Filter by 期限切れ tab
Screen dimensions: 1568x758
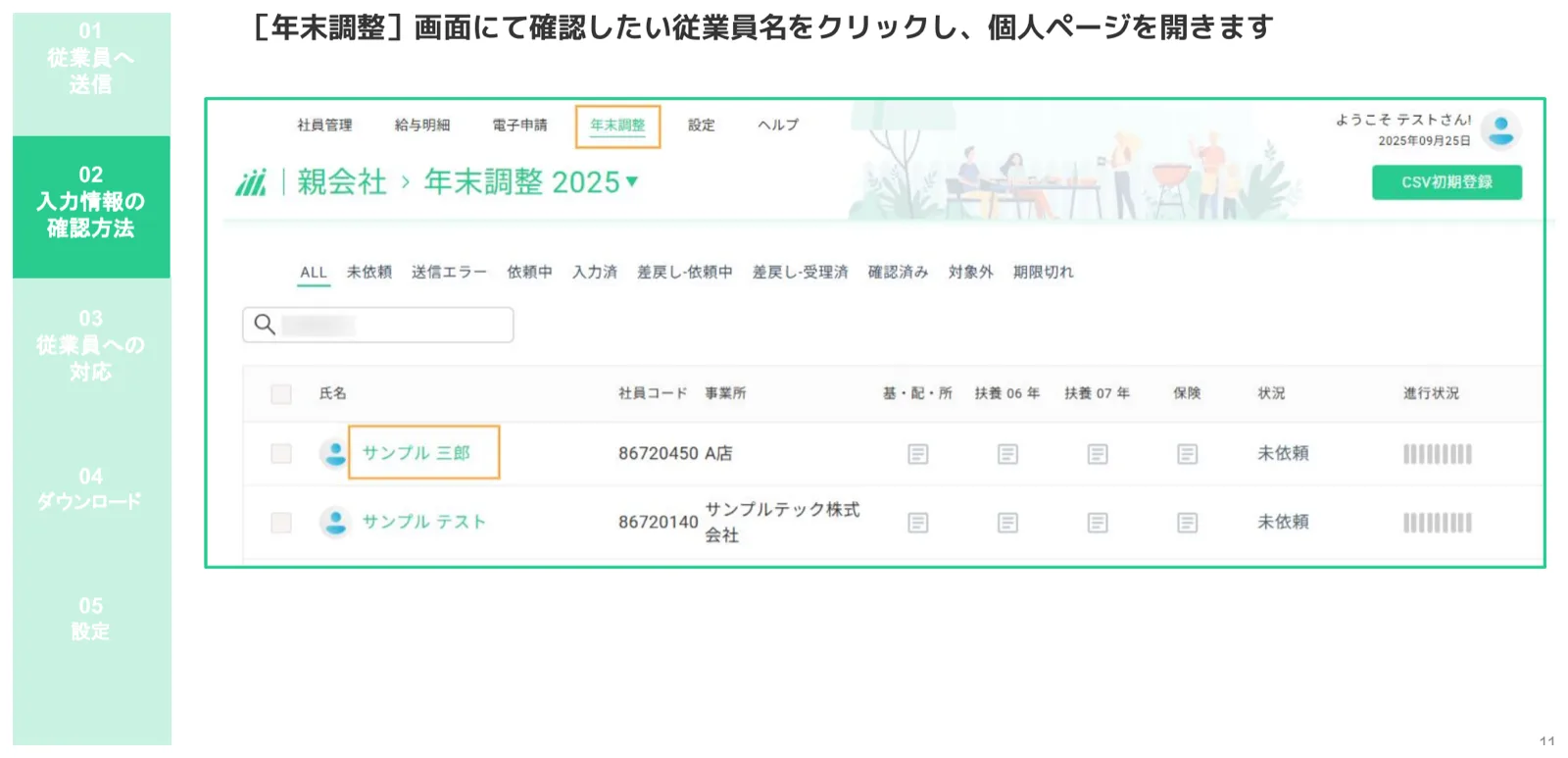1044,273
